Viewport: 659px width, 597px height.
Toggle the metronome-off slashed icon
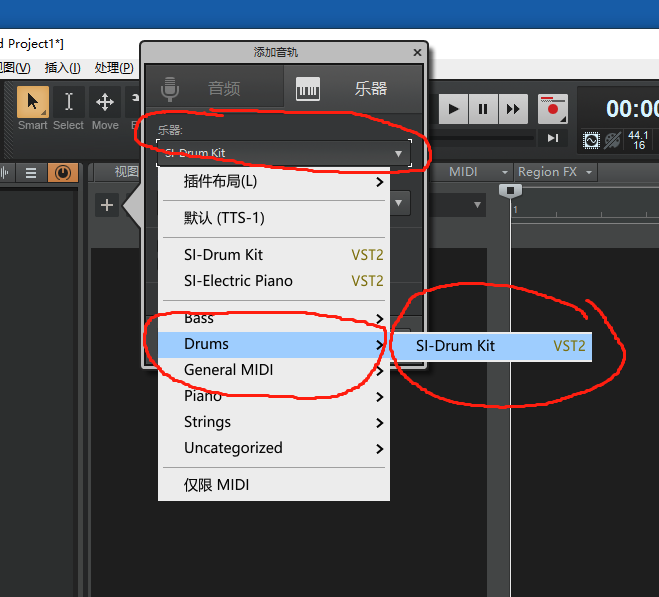point(612,140)
